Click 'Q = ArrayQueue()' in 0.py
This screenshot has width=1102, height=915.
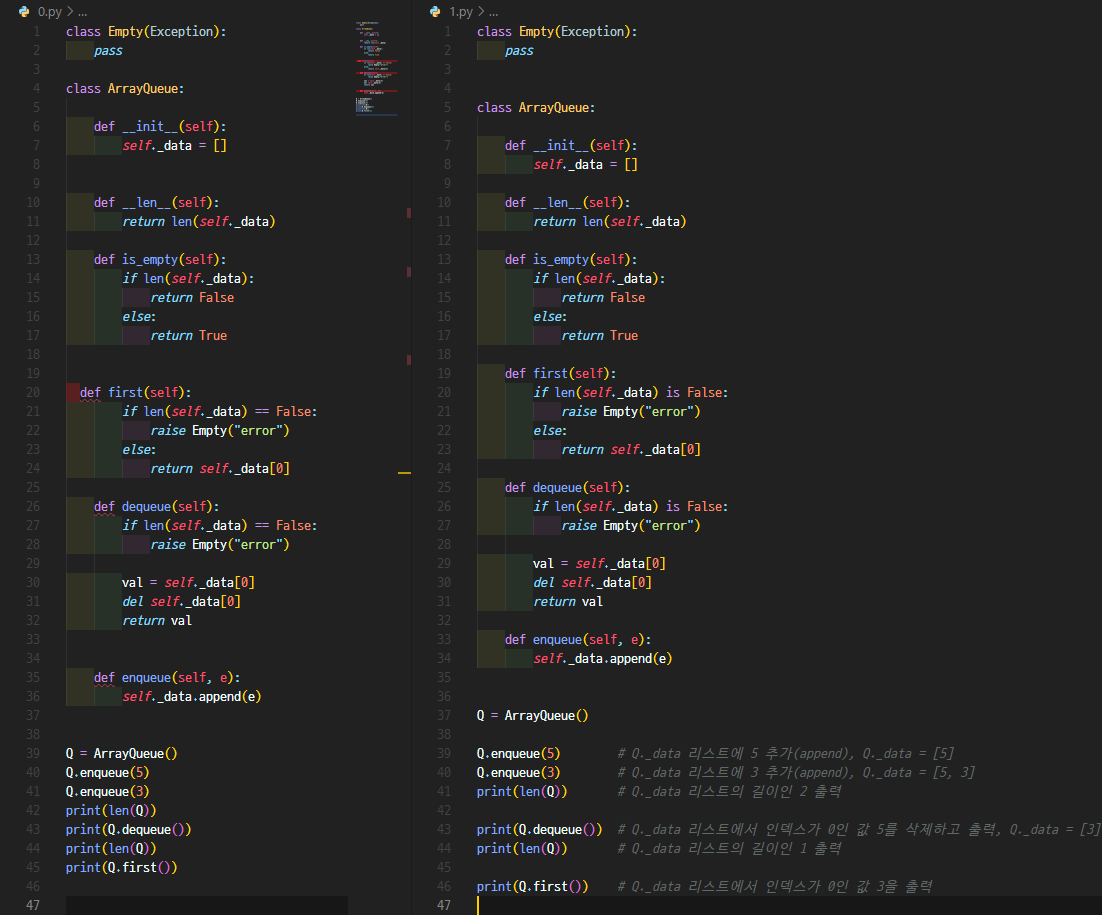pyautogui.click(x=122, y=753)
